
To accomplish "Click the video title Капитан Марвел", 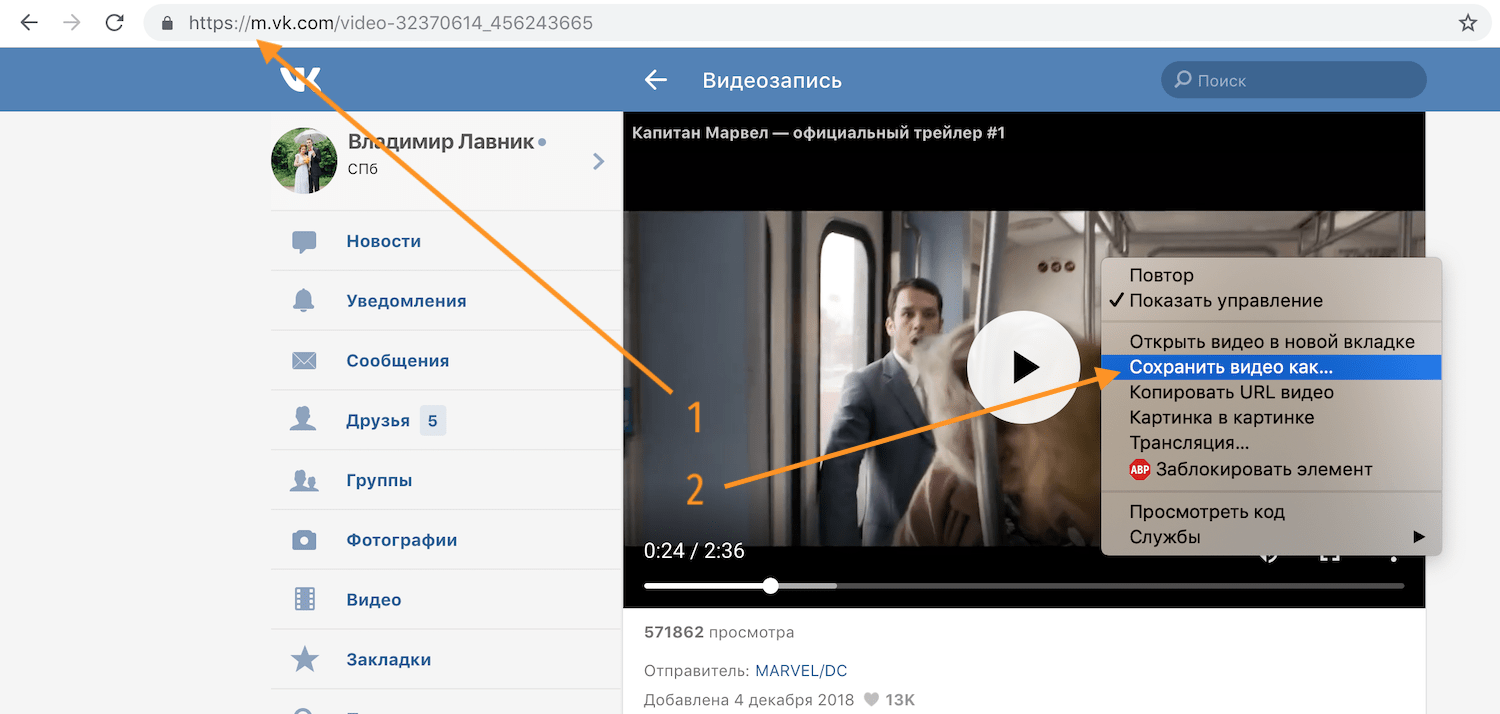I will pos(818,133).
